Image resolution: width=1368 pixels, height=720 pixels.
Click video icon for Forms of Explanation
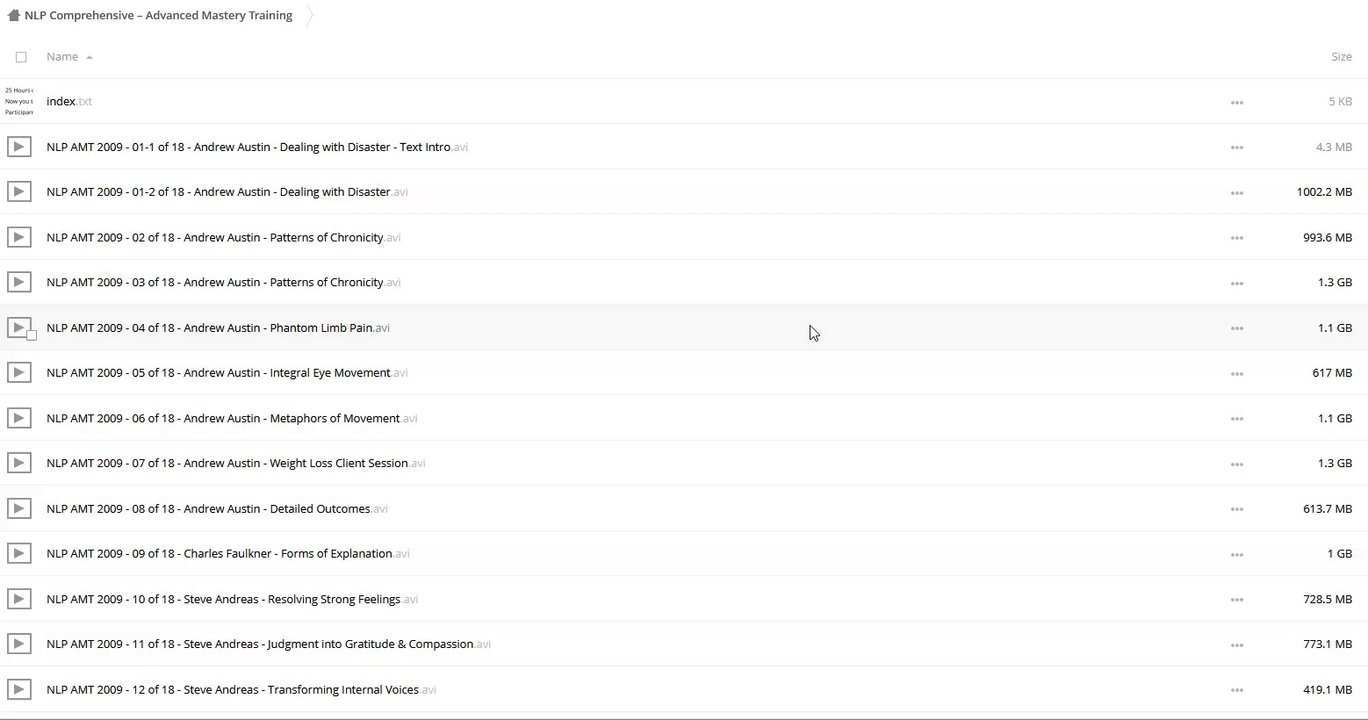[x=18, y=554]
